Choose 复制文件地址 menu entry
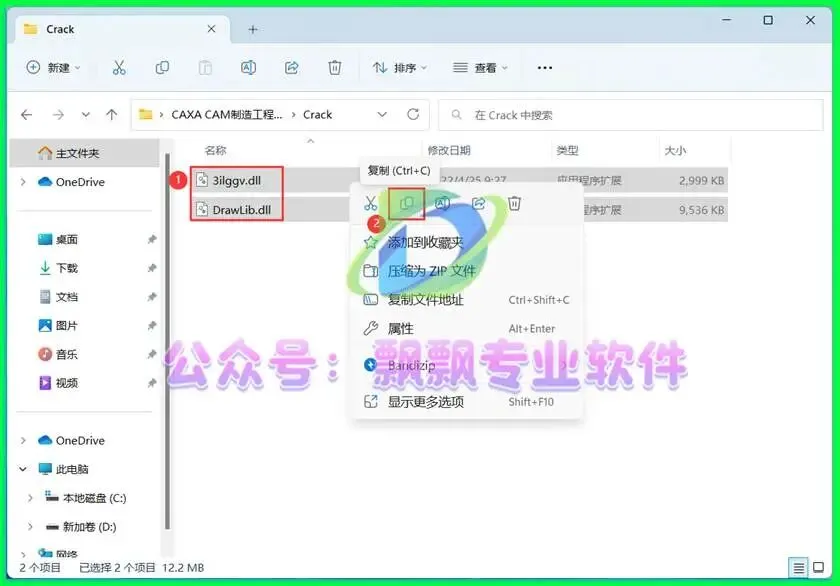Viewport: 840px width, 586px height. 466,300
